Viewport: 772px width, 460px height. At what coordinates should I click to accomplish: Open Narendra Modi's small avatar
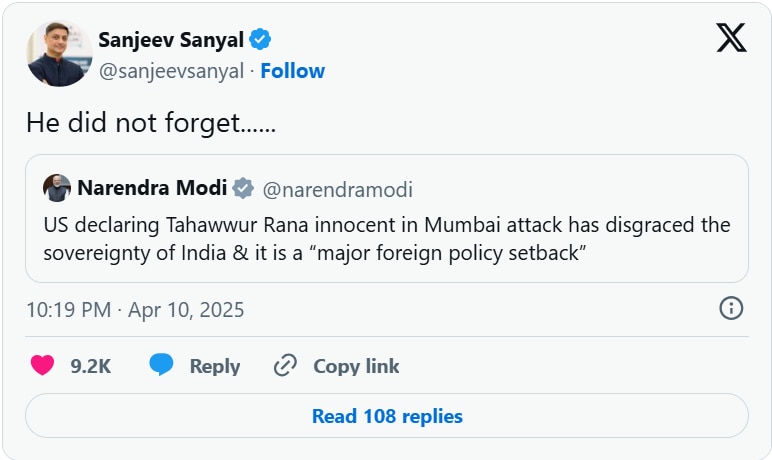tap(57, 188)
